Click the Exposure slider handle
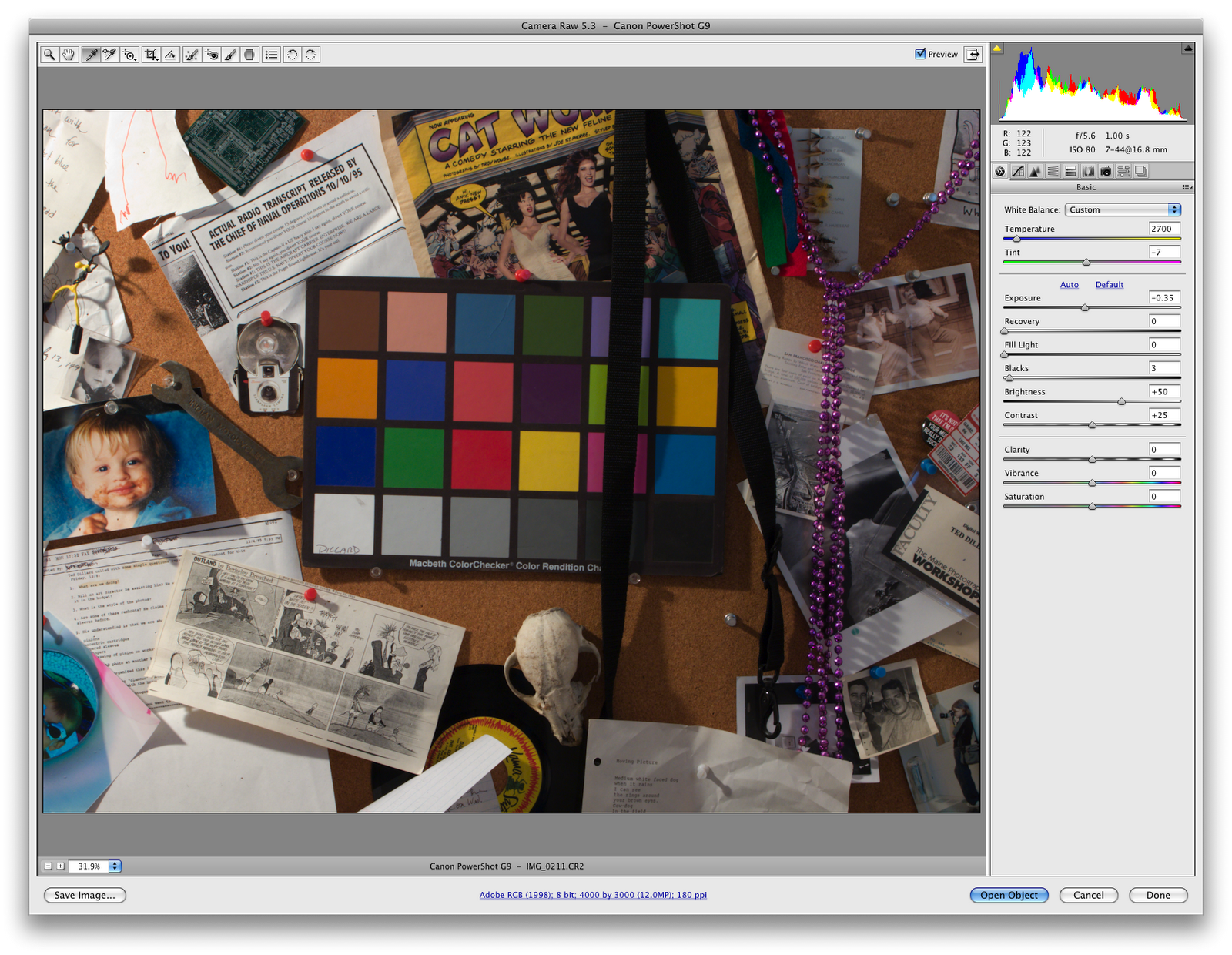Image resolution: width=1232 pixels, height=955 pixels. [x=1085, y=308]
